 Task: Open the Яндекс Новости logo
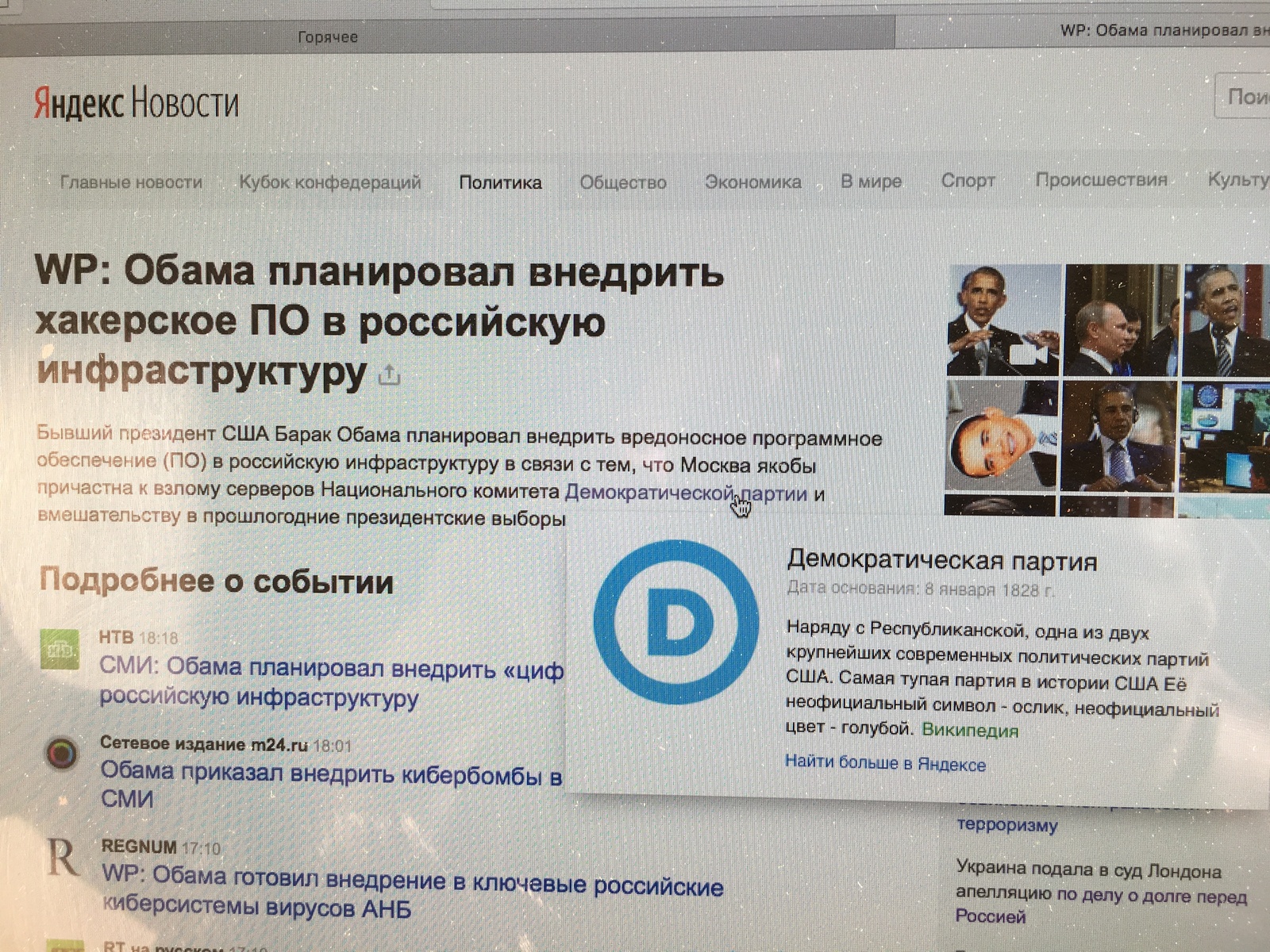click(136, 103)
